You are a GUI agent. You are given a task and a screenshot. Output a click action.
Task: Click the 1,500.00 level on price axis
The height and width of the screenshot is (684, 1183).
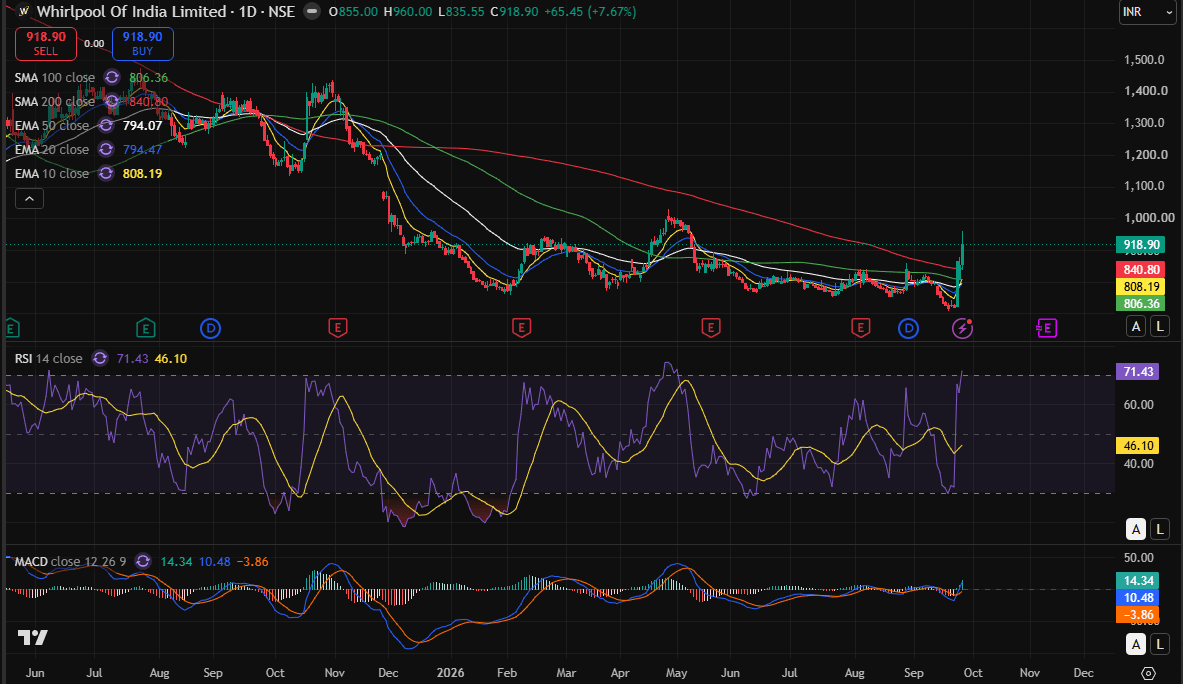pos(1144,60)
